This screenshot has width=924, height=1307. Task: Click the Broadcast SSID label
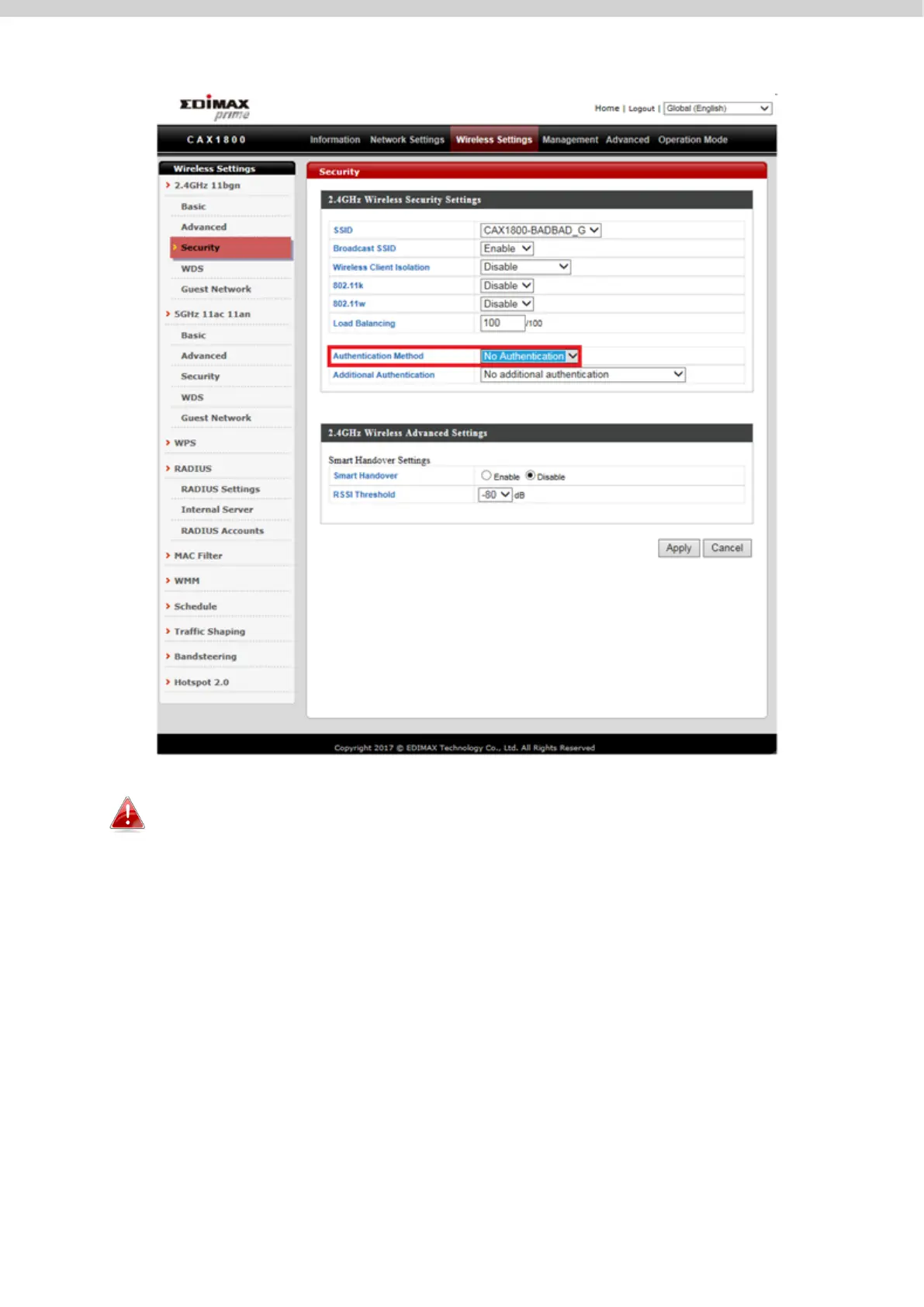(365, 248)
